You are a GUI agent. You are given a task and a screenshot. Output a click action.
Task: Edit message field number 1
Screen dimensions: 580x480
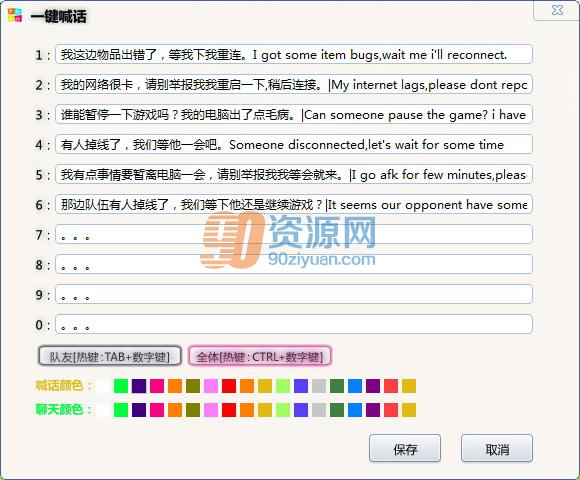point(294,54)
